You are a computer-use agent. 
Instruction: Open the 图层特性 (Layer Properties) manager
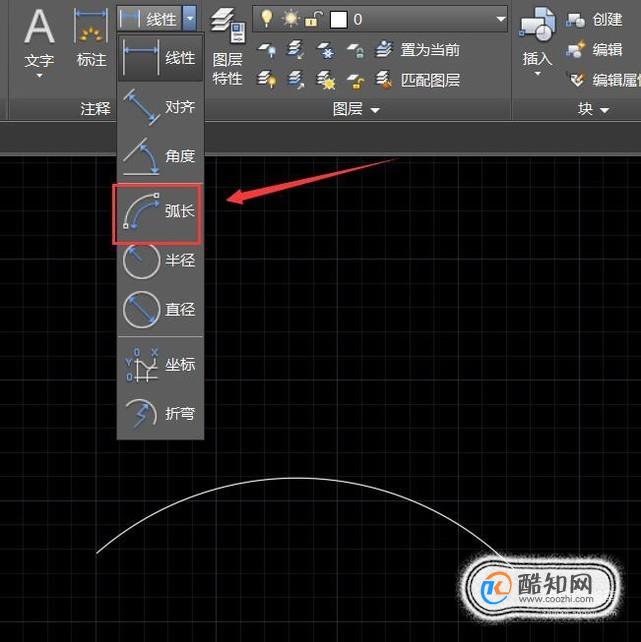click(228, 46)
